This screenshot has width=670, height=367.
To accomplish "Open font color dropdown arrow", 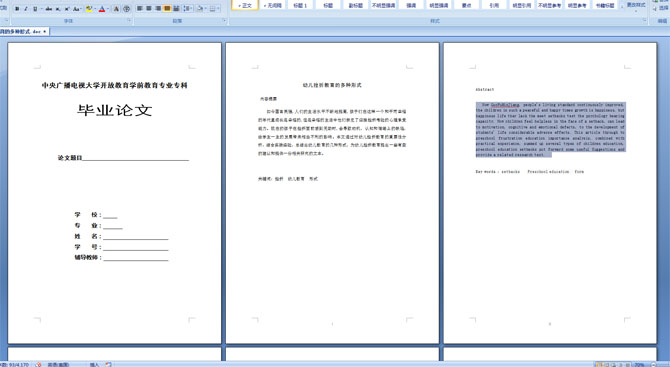I will (x=108, y=9).
